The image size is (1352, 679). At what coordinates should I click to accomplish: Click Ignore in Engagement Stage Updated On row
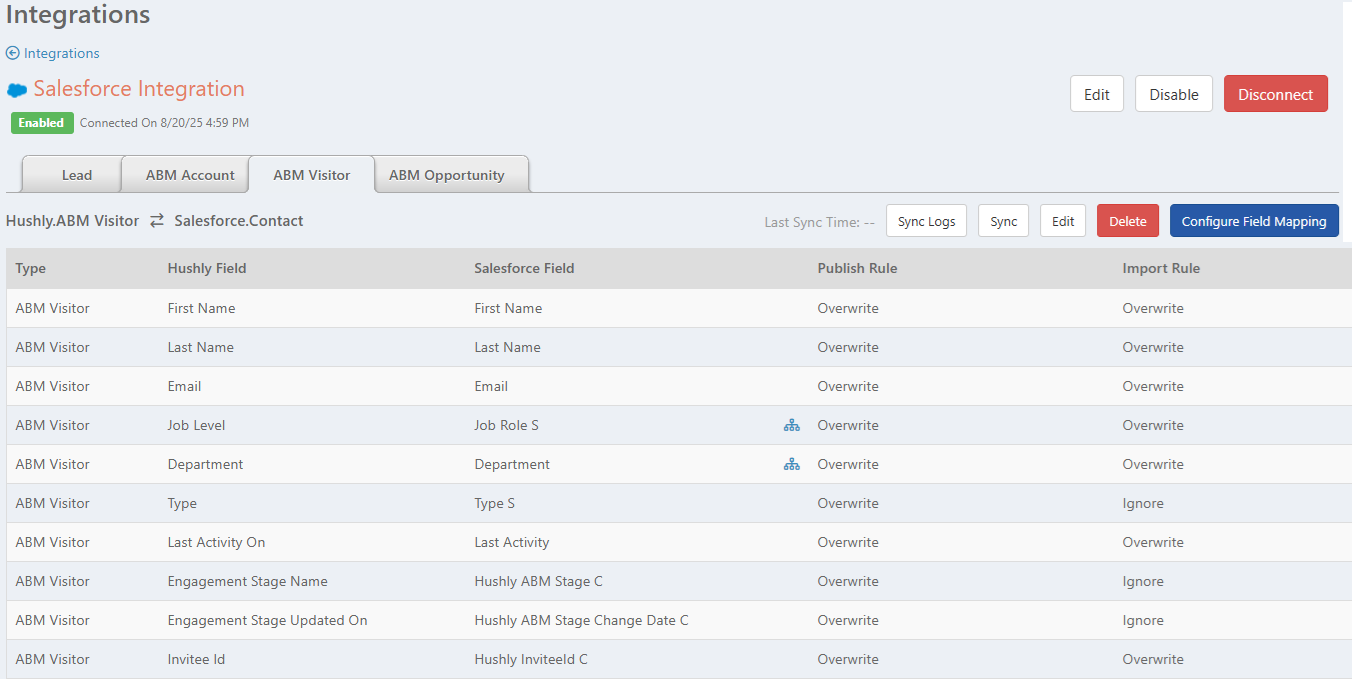(x=1143, y=620)
